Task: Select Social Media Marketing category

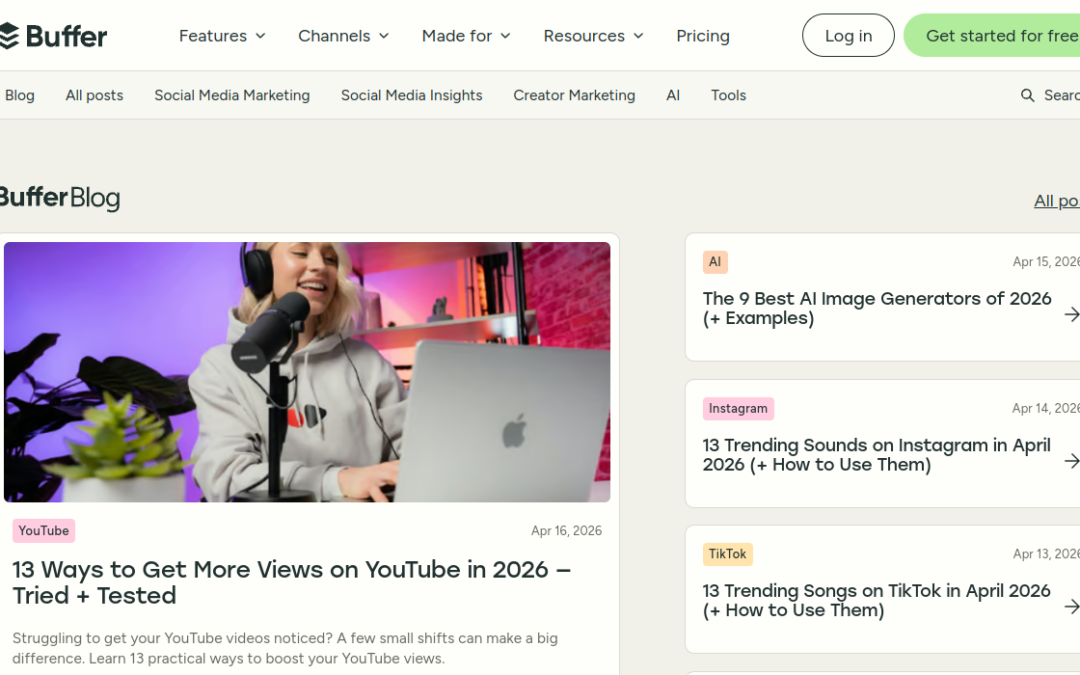Action: point(232,95)
